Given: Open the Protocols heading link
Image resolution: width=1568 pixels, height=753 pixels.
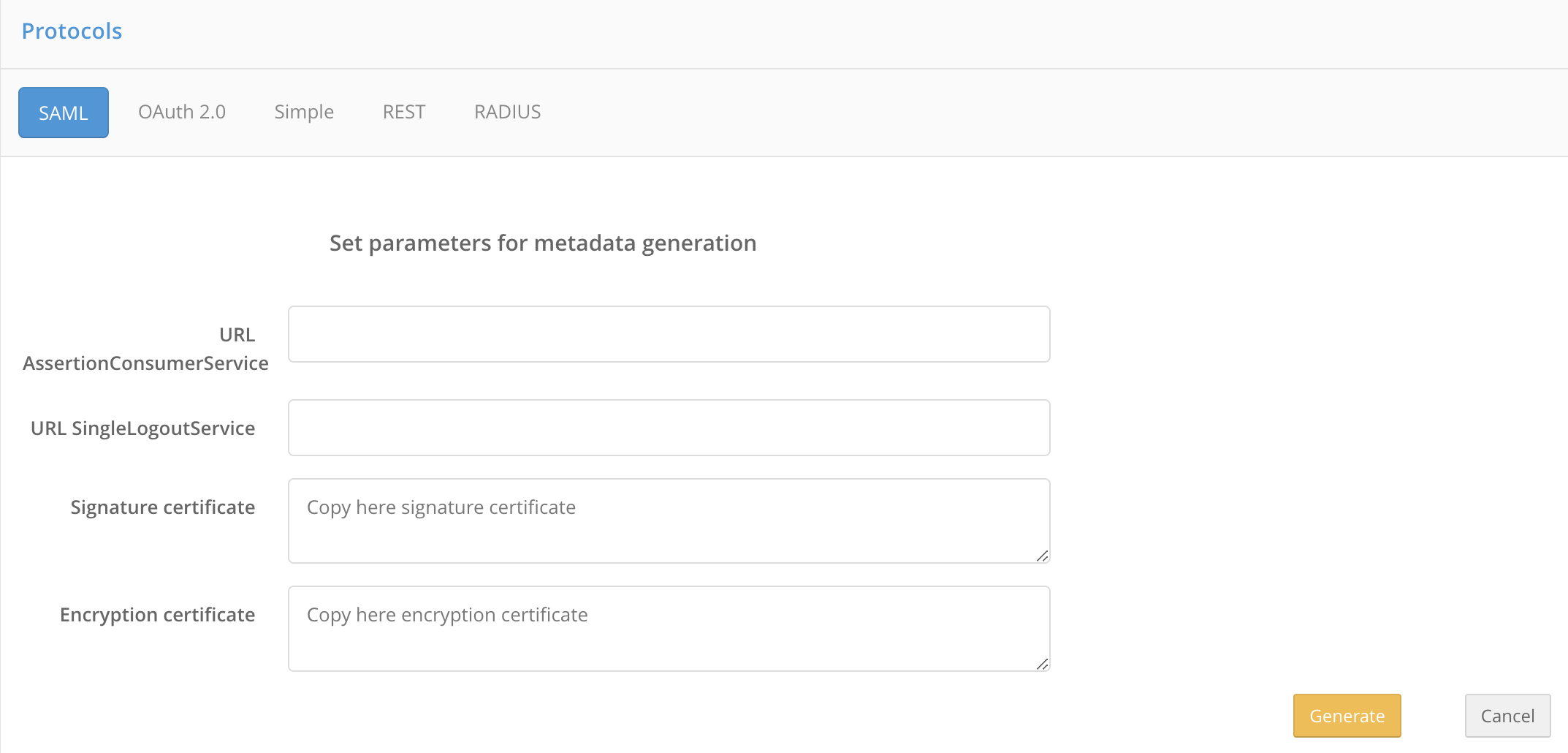Looking at the screenshot, I should (x=72, y=31).
